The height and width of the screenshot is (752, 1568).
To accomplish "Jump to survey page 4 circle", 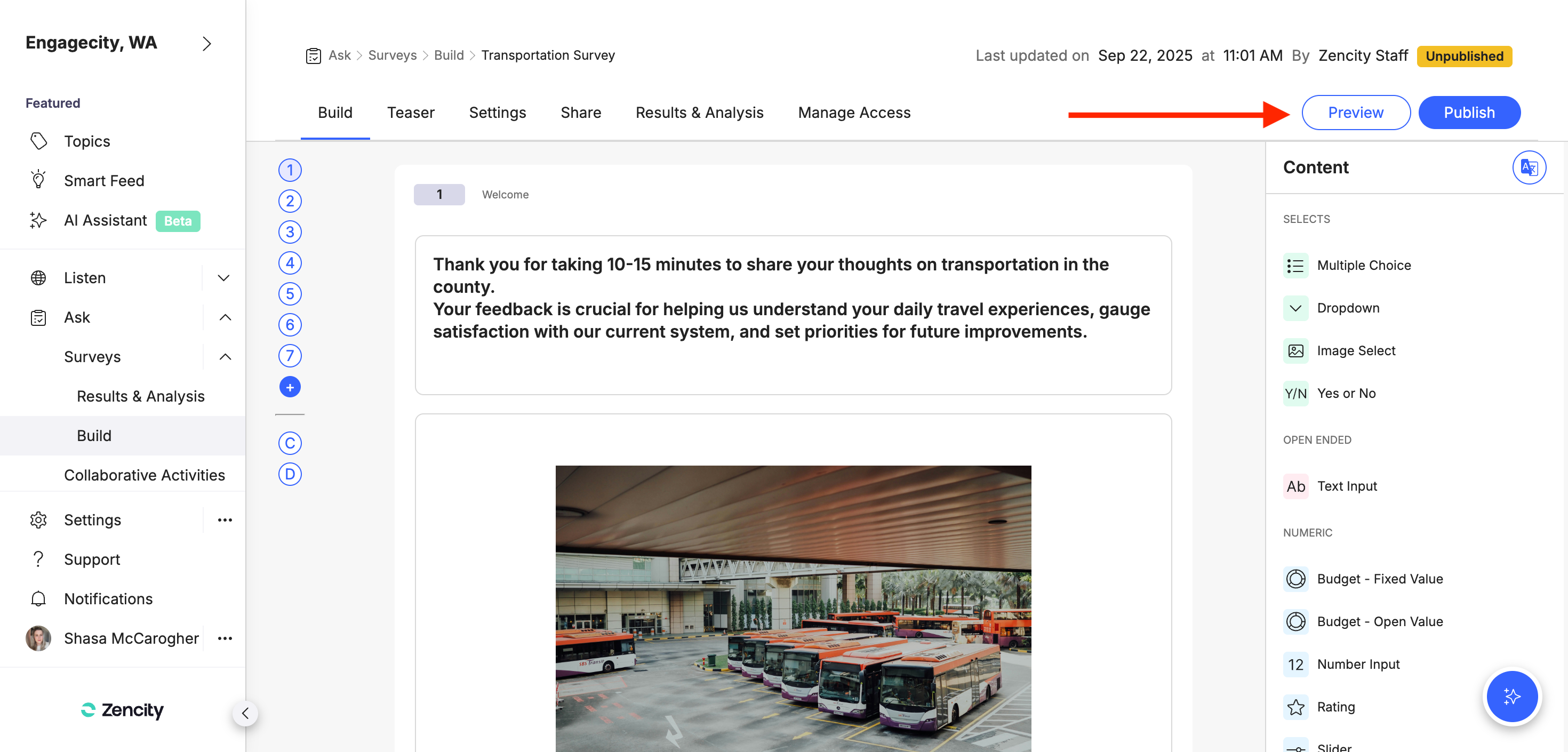I will pyautogui.click(x=290, y=263).
